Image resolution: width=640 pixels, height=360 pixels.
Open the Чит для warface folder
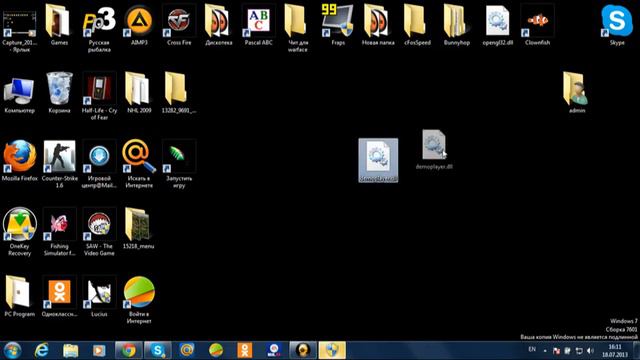(x=298, y=29)
